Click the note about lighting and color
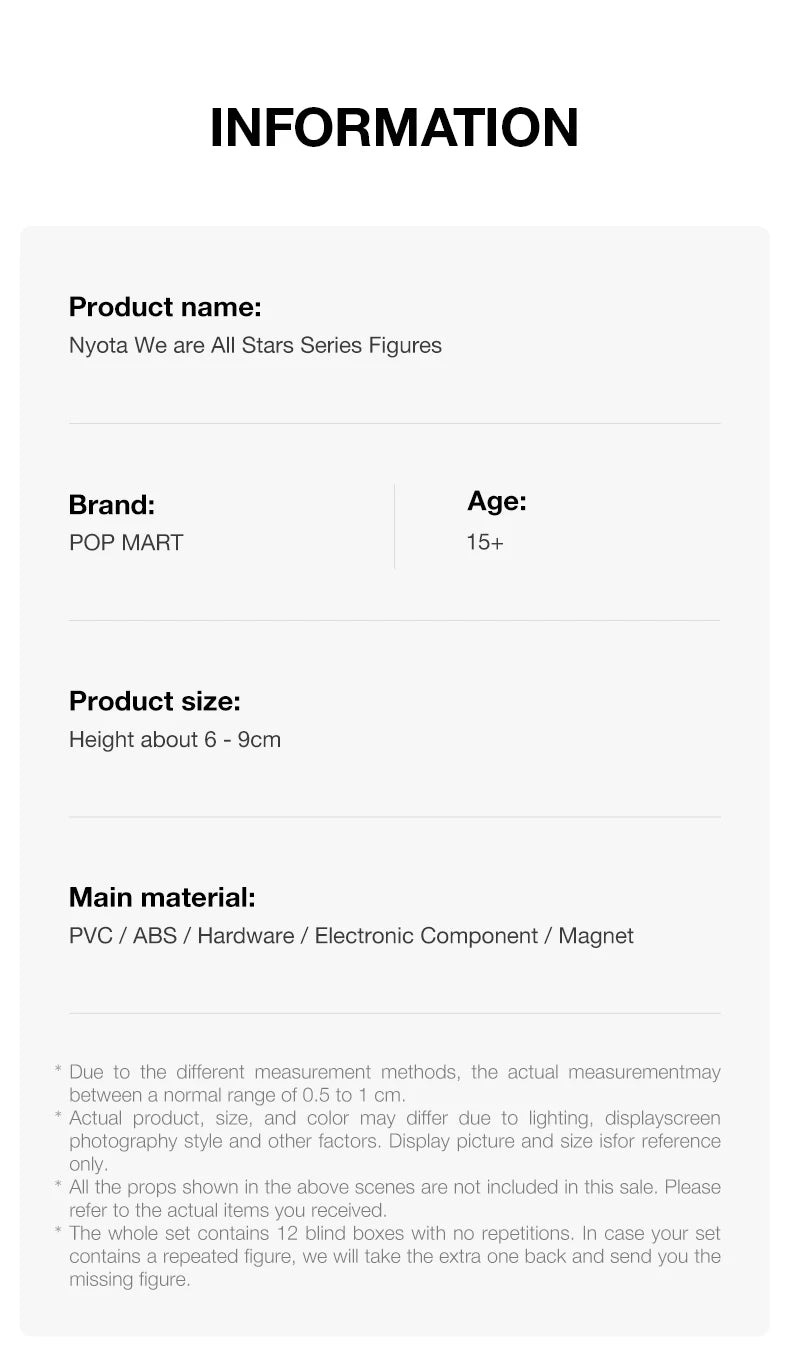 point(394,1141)
